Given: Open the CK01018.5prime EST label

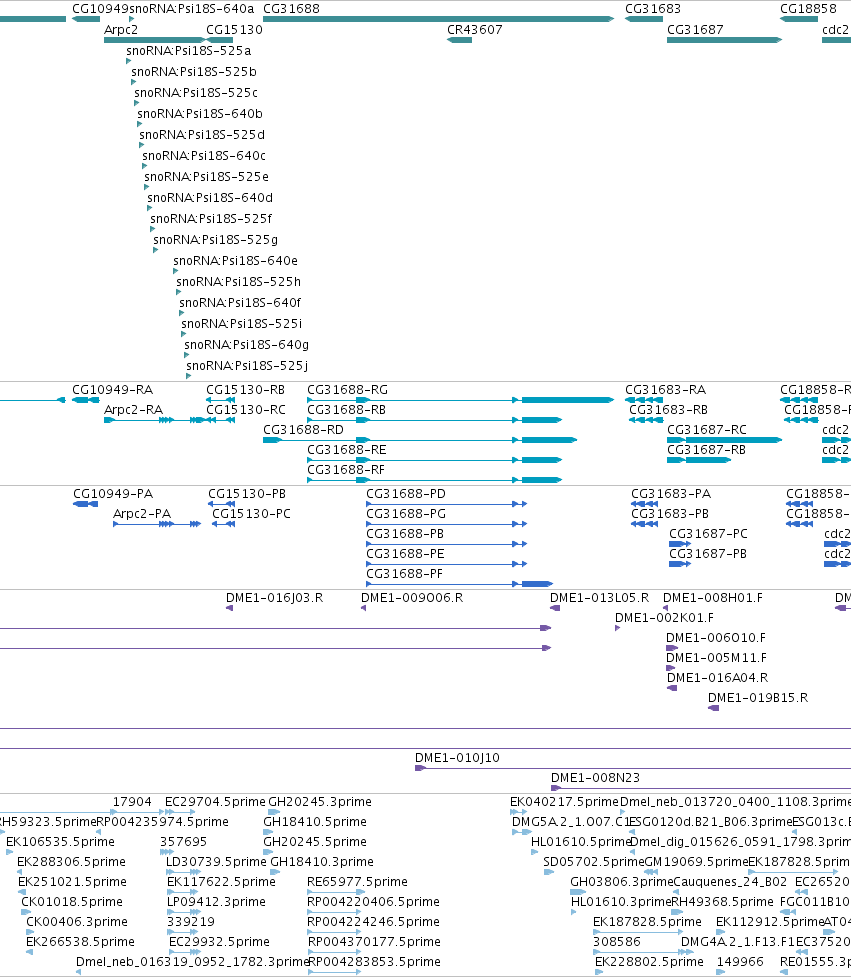Looking at the screenshot, I should coord(72,902).
